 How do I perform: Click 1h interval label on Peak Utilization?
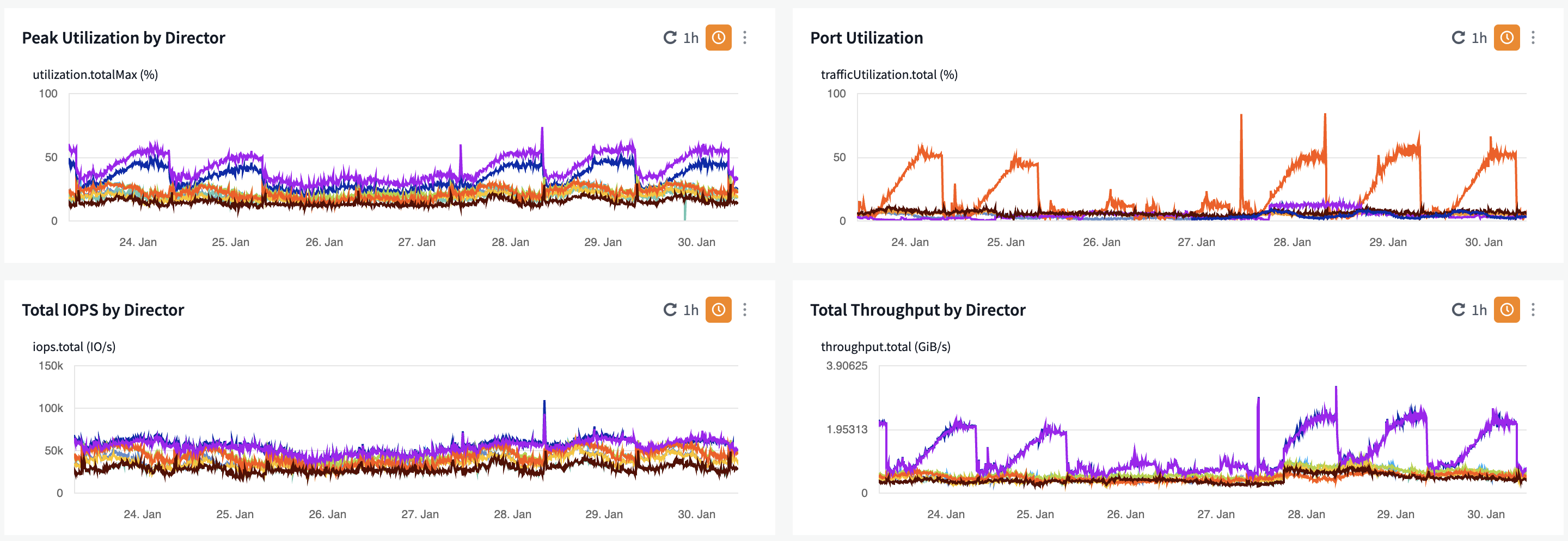pos(691,38)
